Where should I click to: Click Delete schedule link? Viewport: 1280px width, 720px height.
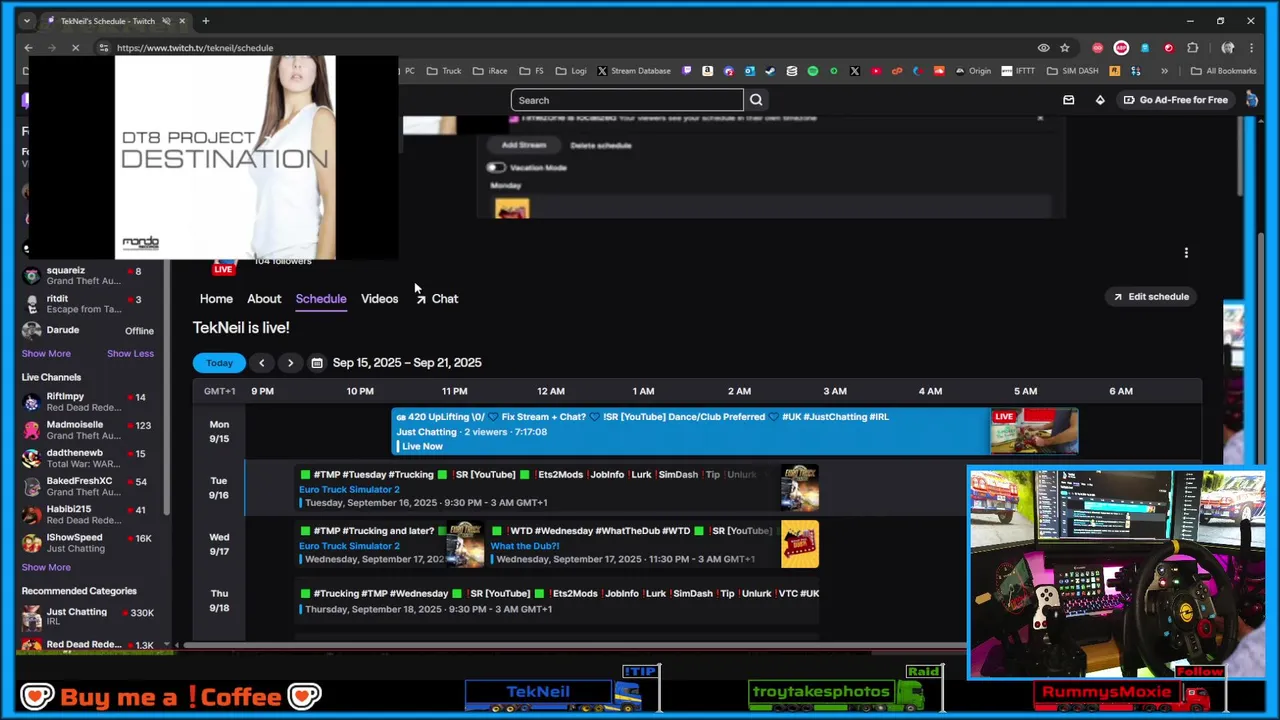pyautogui.click(x=600, y=145)
